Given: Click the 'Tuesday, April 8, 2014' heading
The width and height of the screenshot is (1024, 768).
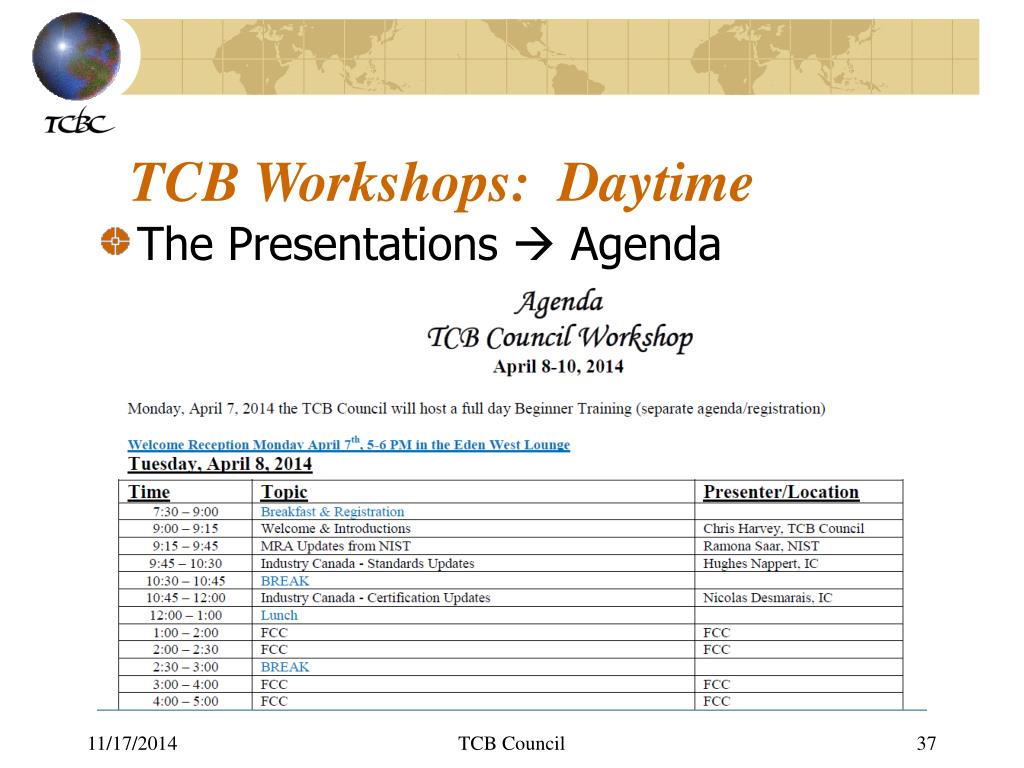Looking at the screenshot, I should (x=220, y=464).
